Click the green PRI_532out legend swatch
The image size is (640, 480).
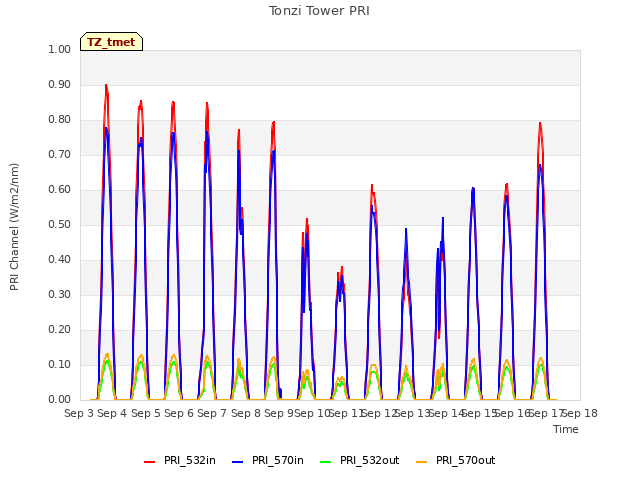point(326,462)
